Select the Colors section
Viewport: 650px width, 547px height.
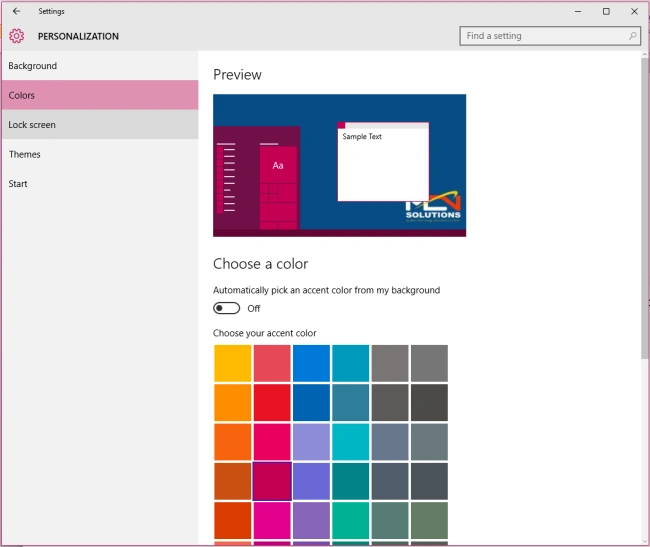click(100, 95)
